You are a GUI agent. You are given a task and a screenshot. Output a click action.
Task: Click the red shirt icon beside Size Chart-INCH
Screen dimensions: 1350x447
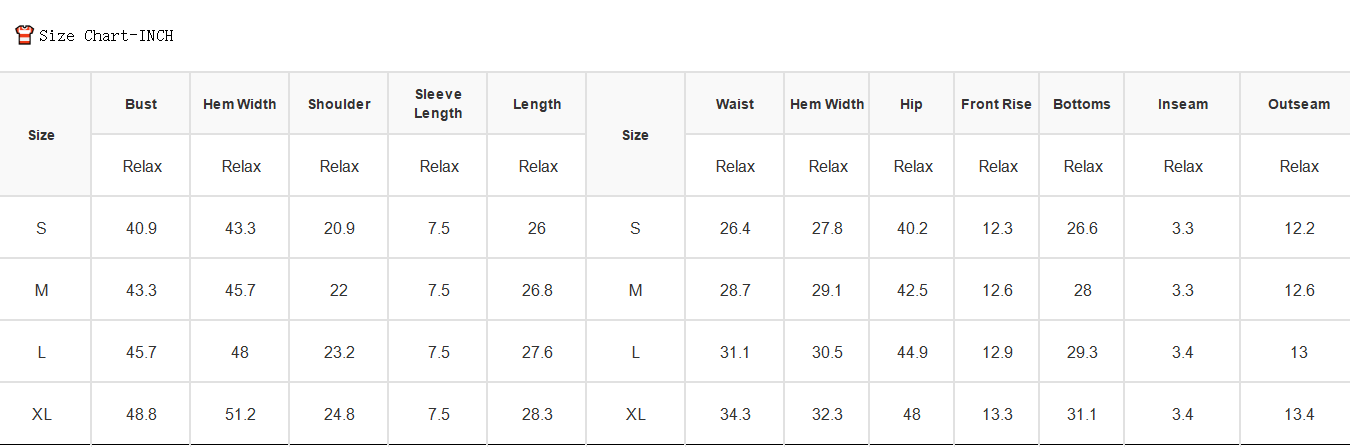pos(25,35)
